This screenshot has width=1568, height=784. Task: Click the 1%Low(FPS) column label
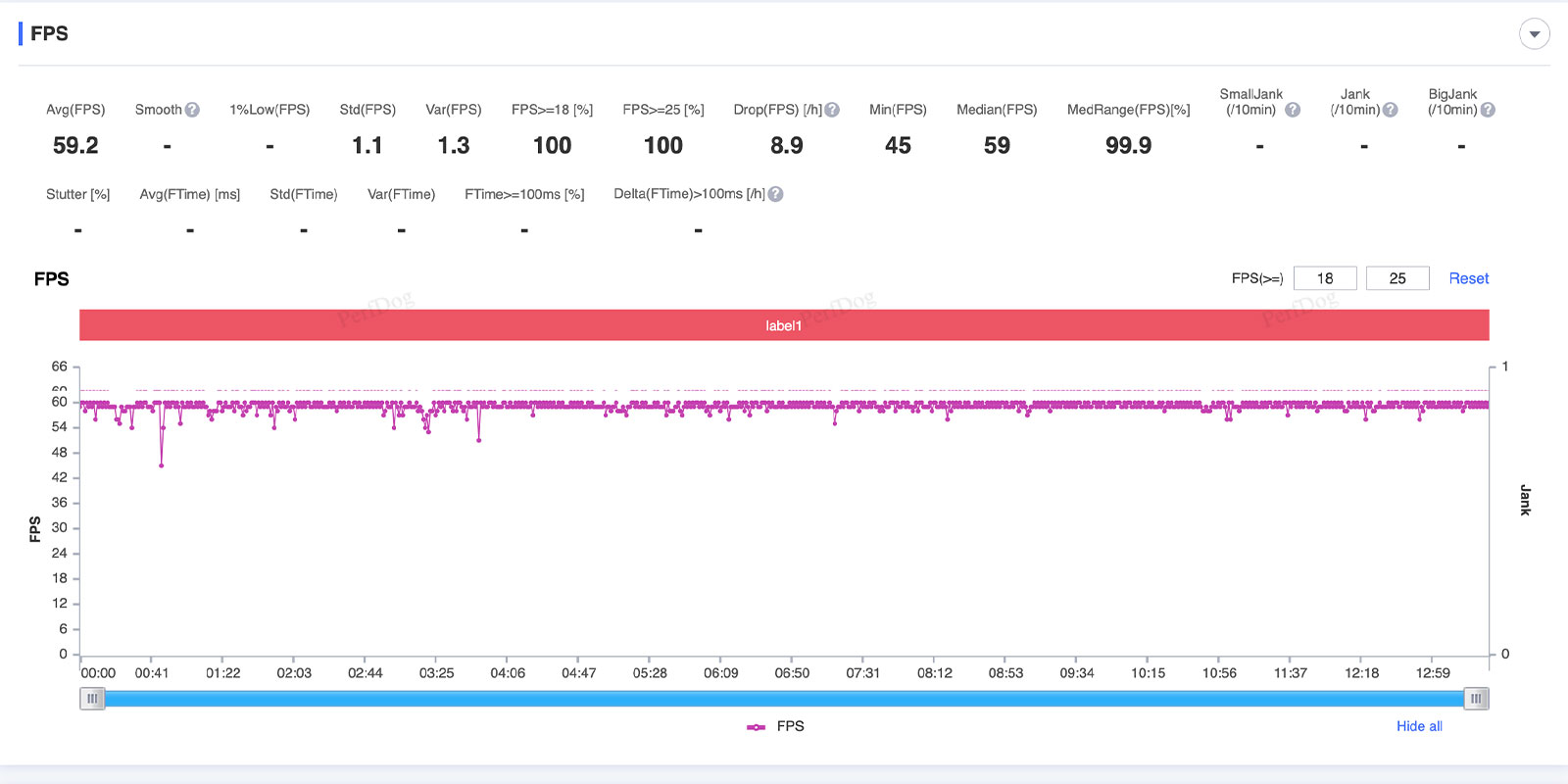coord(269,110)
